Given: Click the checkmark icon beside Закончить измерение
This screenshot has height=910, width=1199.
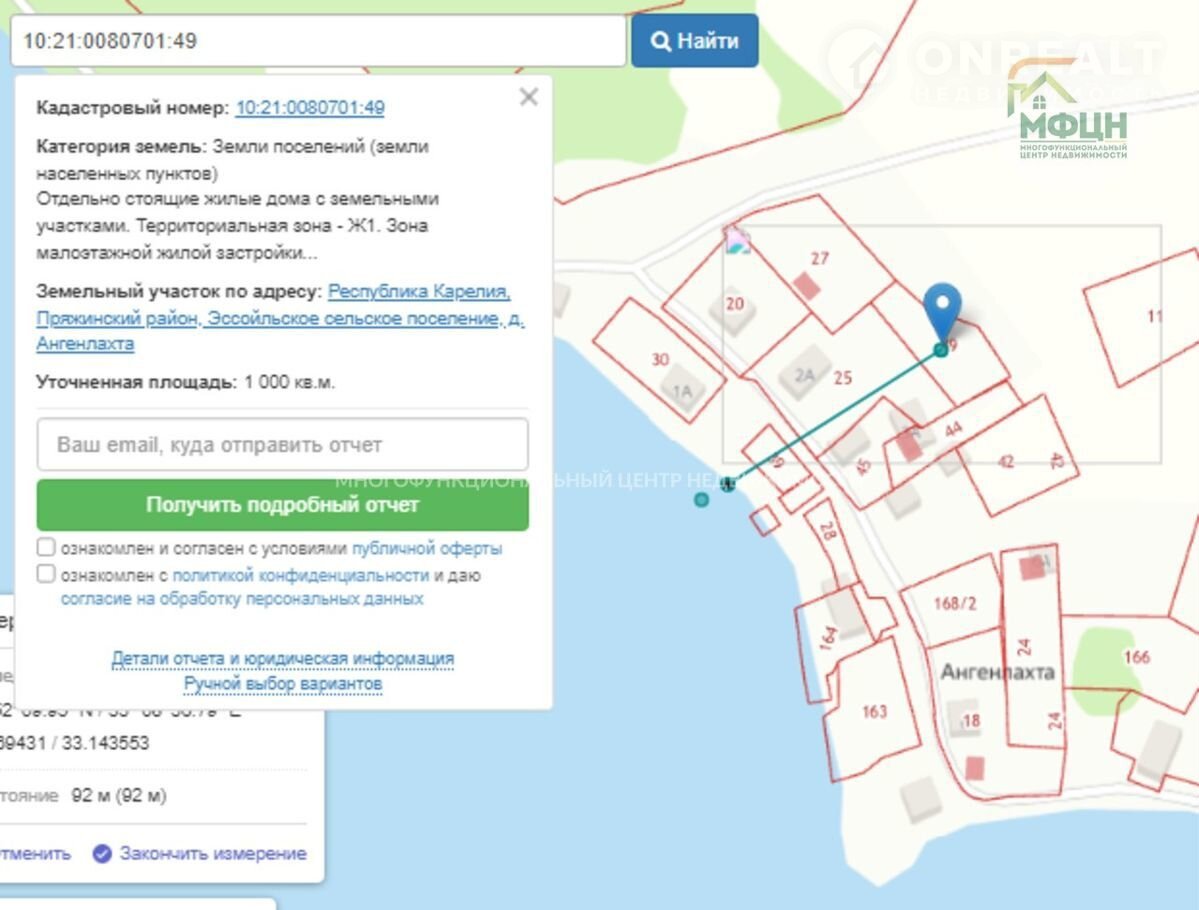Looking at the screenshot, I should coord(102,854).
